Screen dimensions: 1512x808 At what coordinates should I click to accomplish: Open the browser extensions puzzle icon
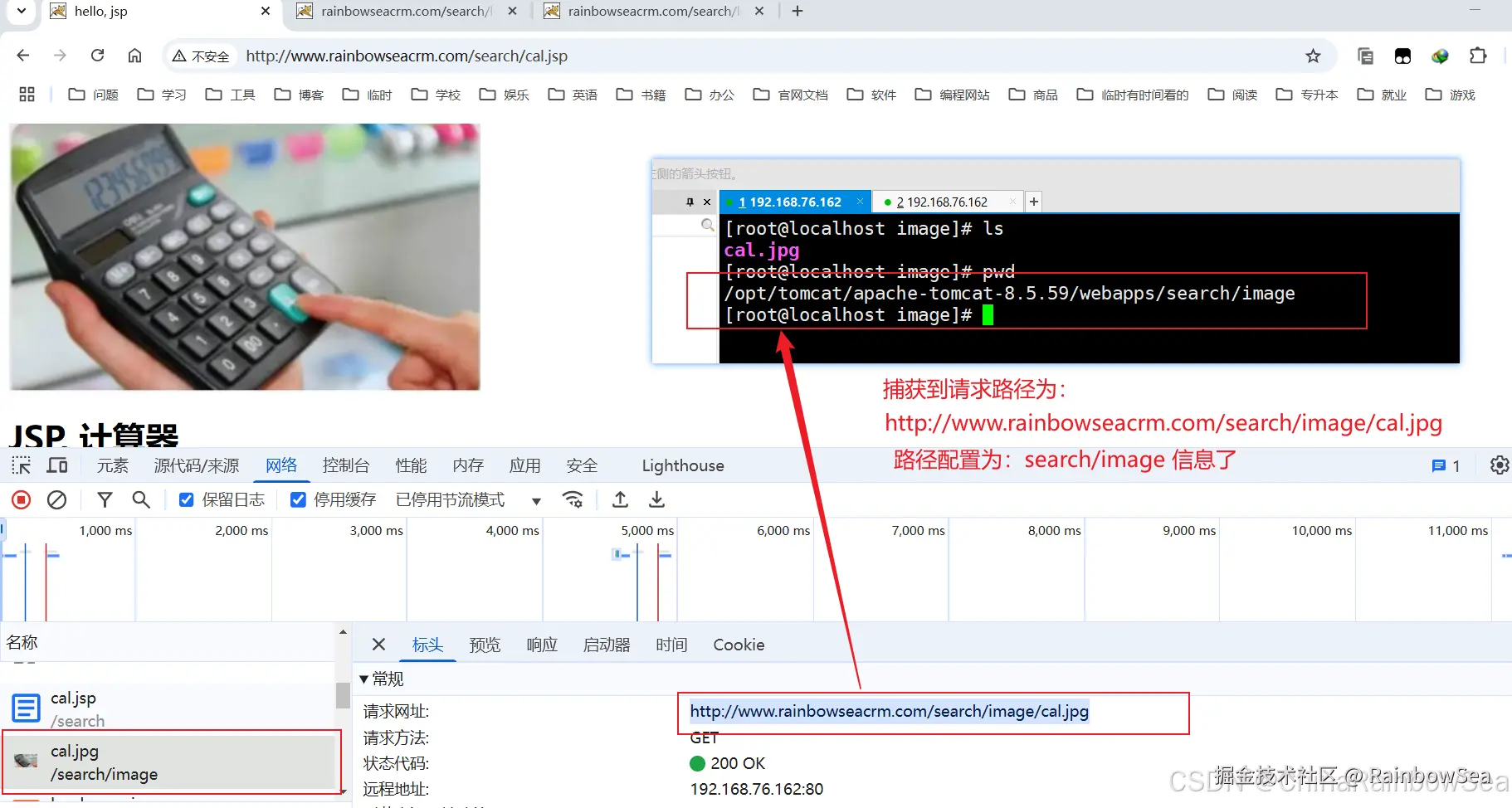coord(1478,56)
